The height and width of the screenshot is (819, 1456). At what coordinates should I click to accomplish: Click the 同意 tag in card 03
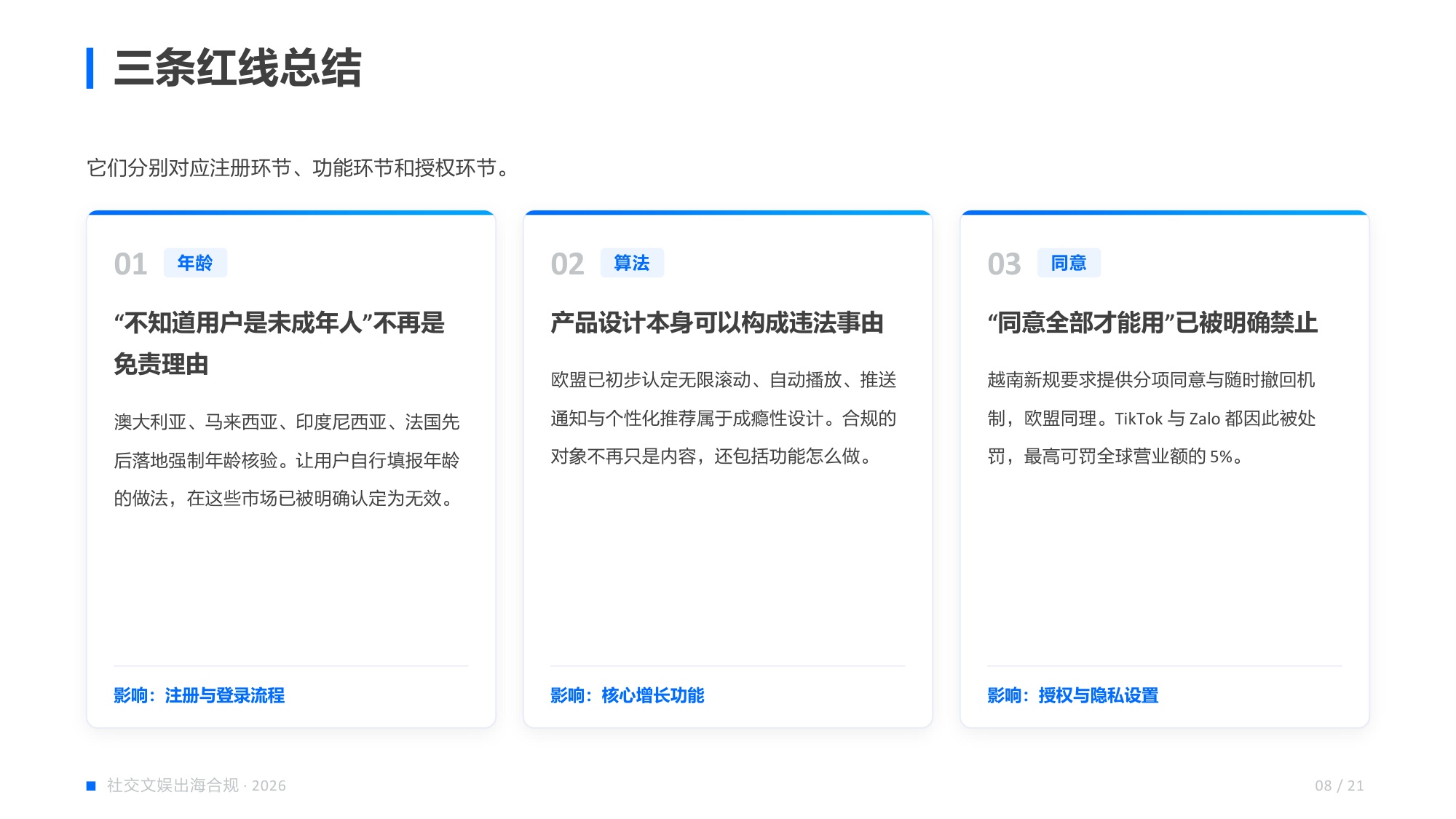point(1069,263)
